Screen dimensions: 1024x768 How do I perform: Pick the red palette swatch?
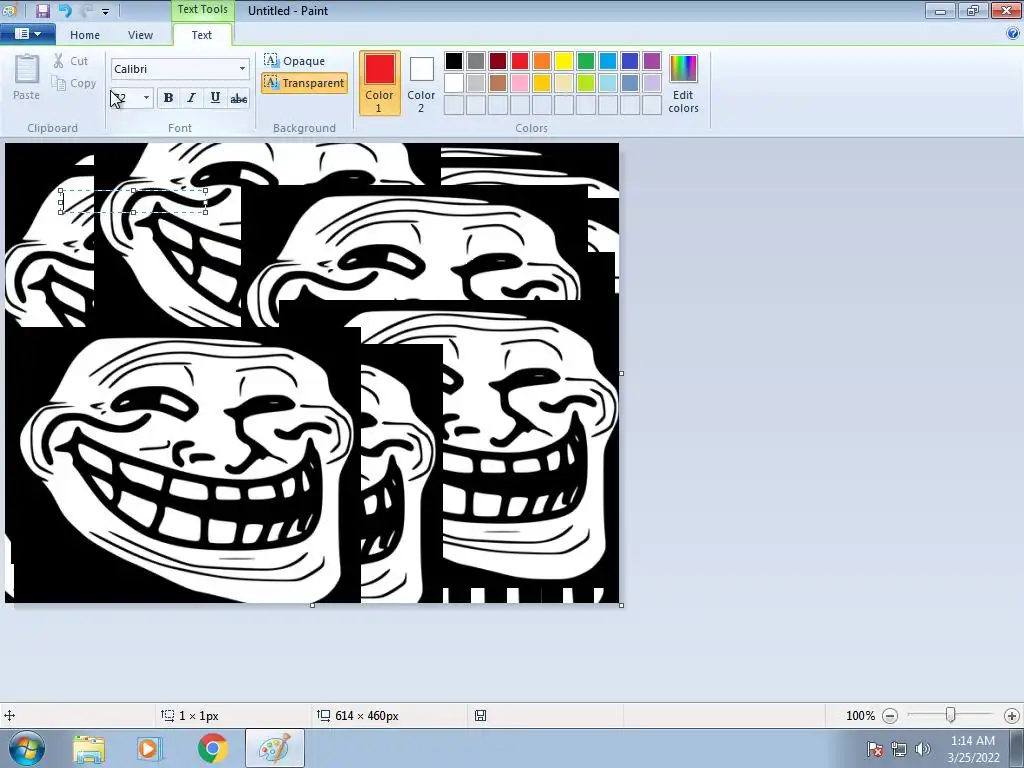520,61
